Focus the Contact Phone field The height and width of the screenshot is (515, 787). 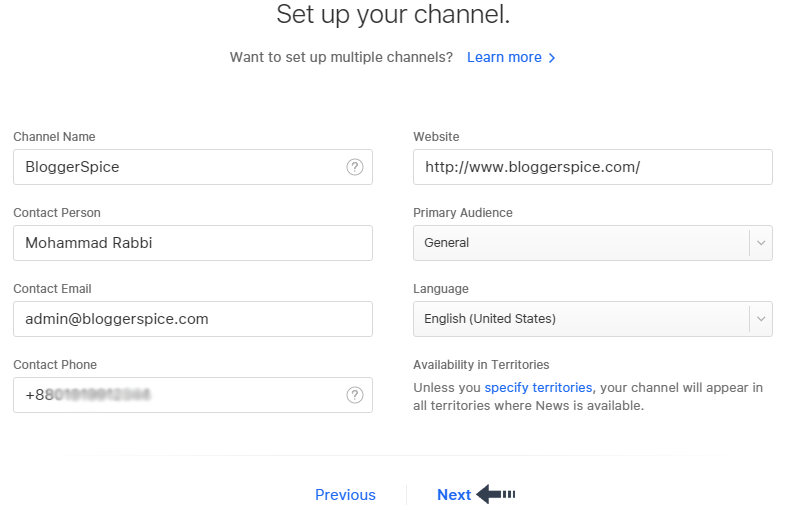tap(193, 395)
